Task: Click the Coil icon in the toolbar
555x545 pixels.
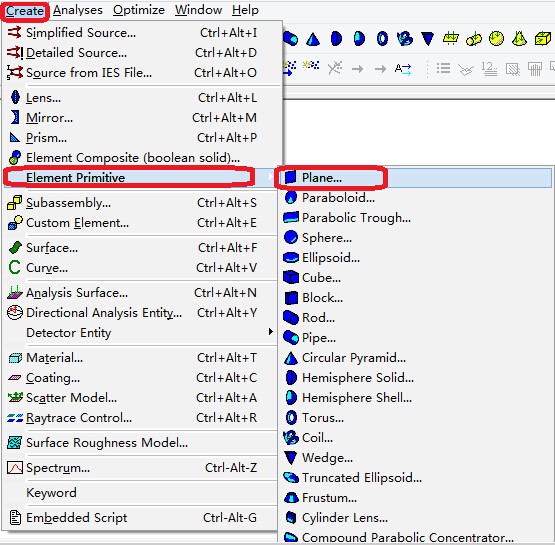Action: tap(405, 39)
